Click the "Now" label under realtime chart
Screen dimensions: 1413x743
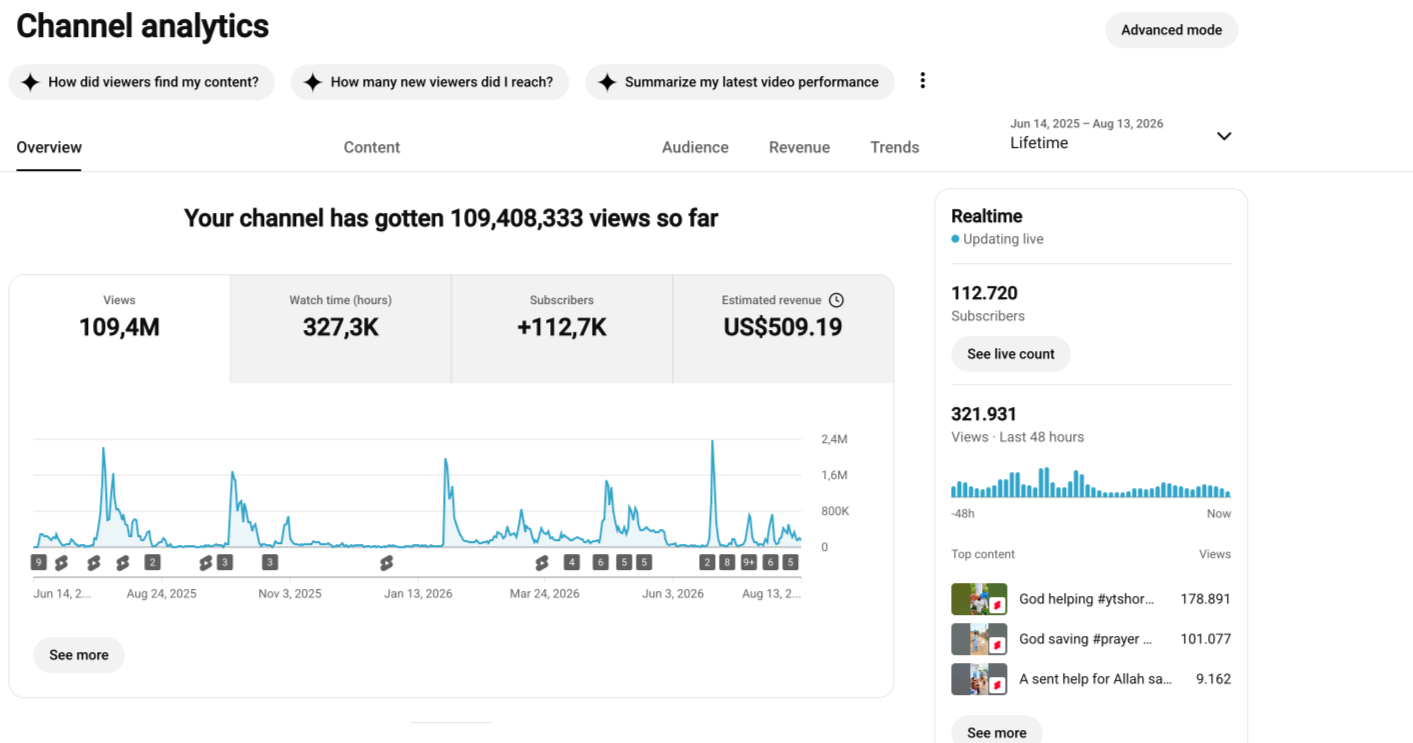tap(1219, 514)
